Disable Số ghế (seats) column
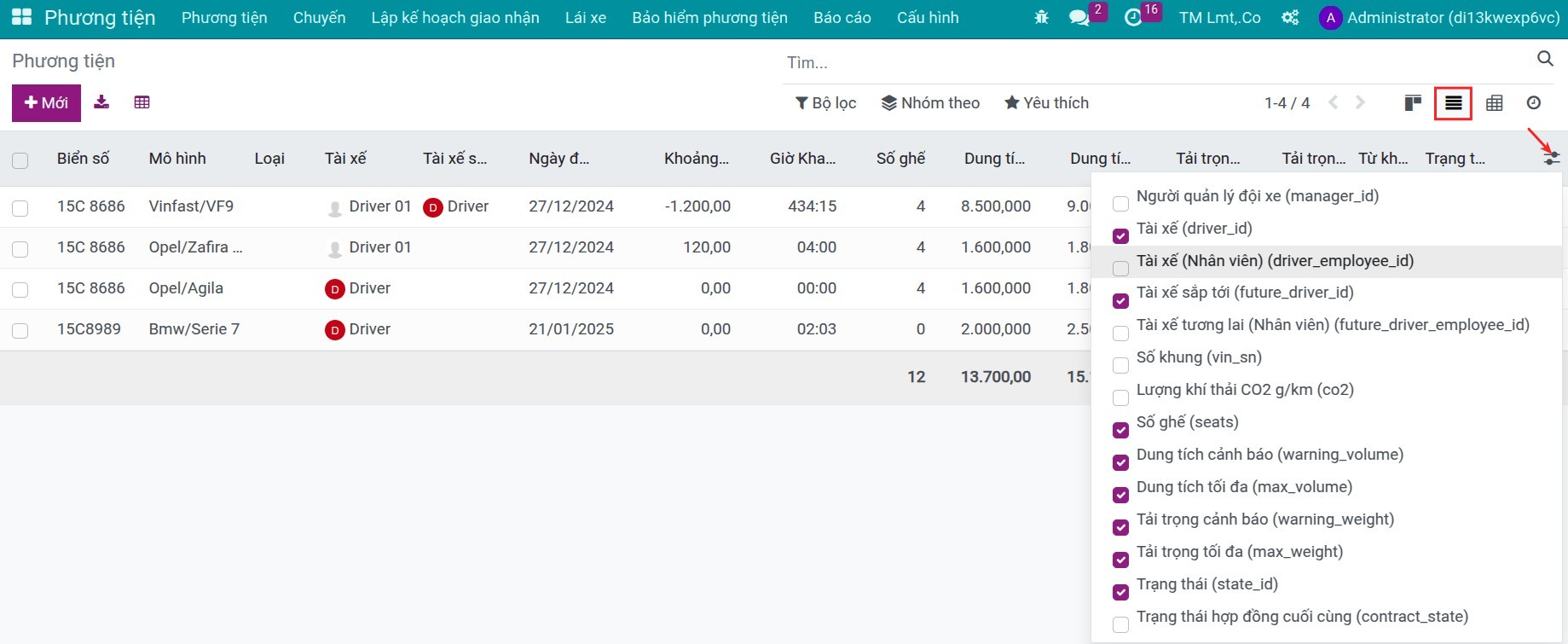Image resolution: width=1568 pixels, height=644 pixels. point(1120,430)
